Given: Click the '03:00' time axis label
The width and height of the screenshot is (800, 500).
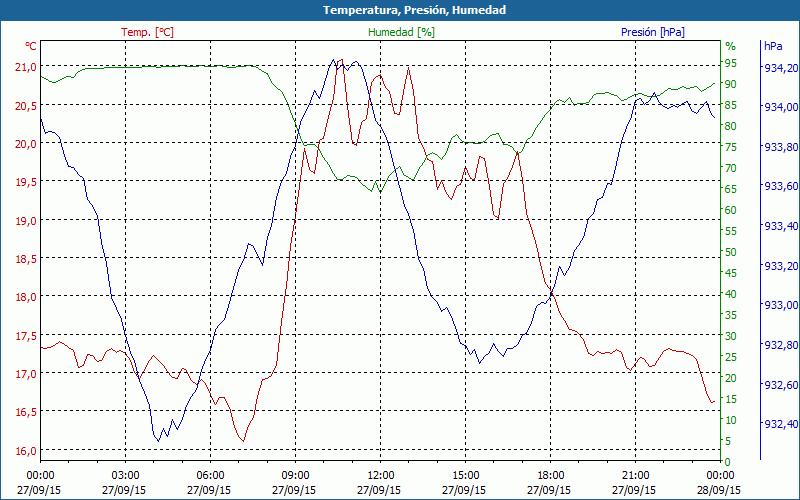Looking at the screenshot, I should tap(125, 476).
